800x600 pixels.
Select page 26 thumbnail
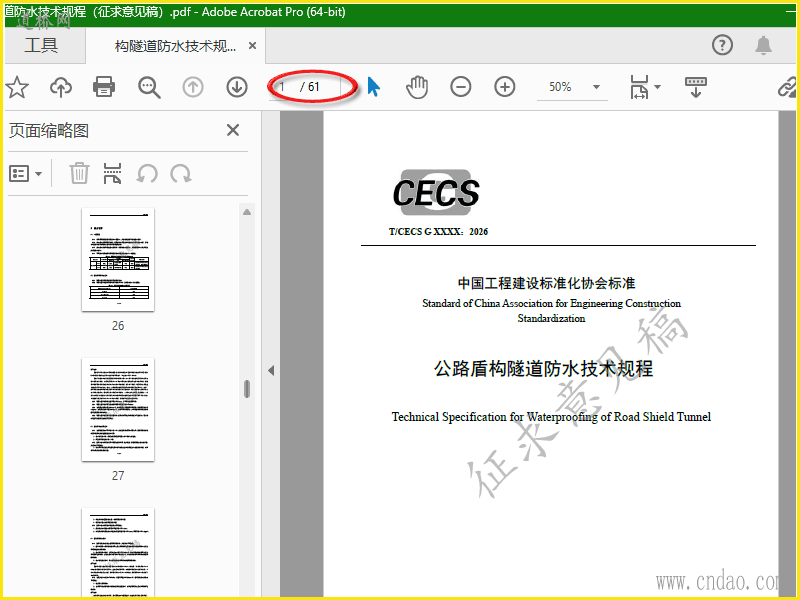tap(118, 260)
